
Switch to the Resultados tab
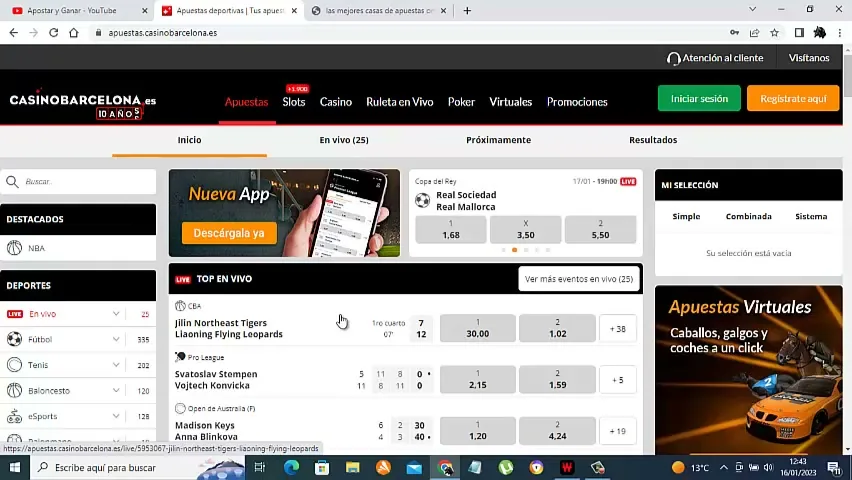[x=653, y=140]
